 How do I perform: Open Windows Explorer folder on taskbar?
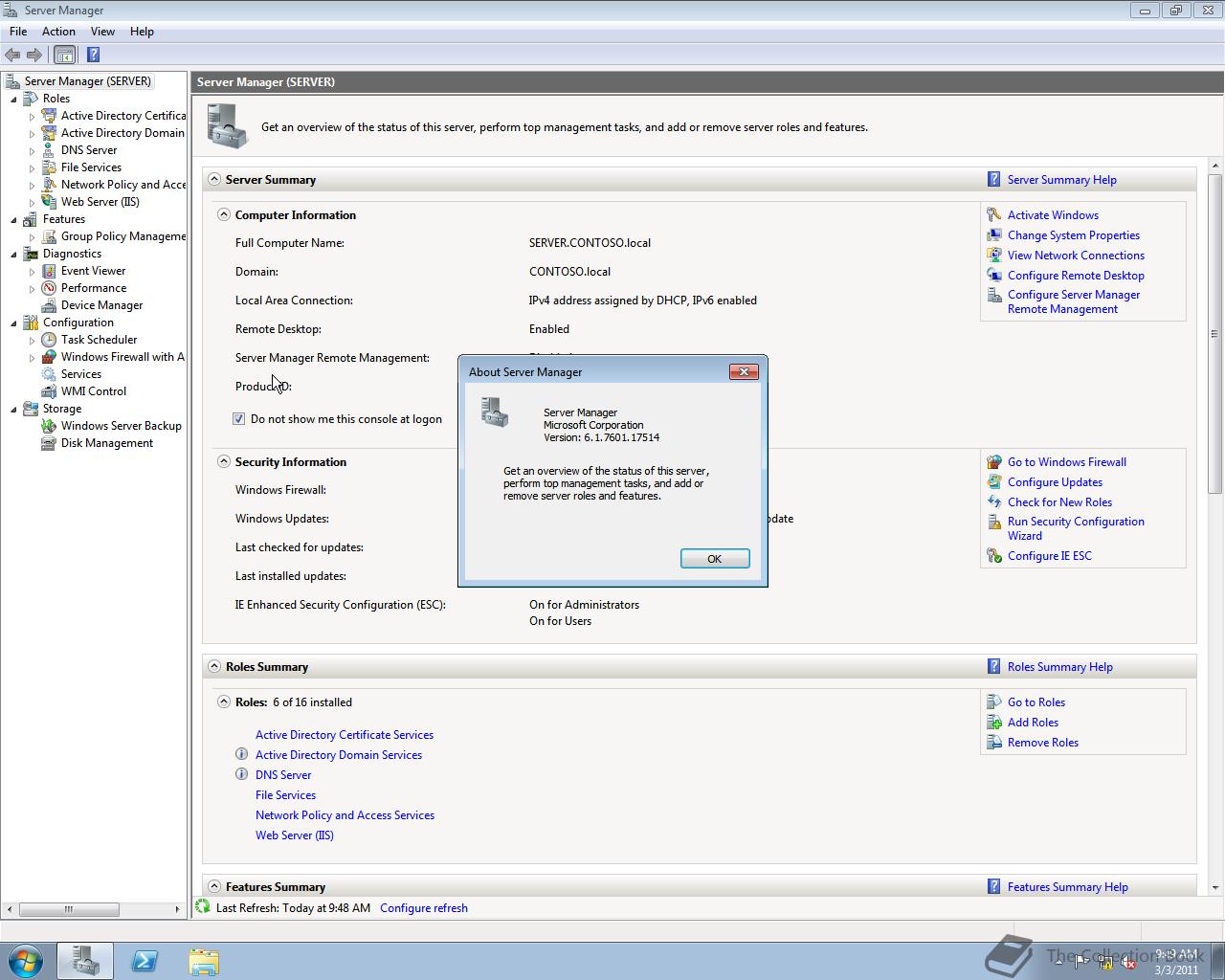click(x=204, y=961)
